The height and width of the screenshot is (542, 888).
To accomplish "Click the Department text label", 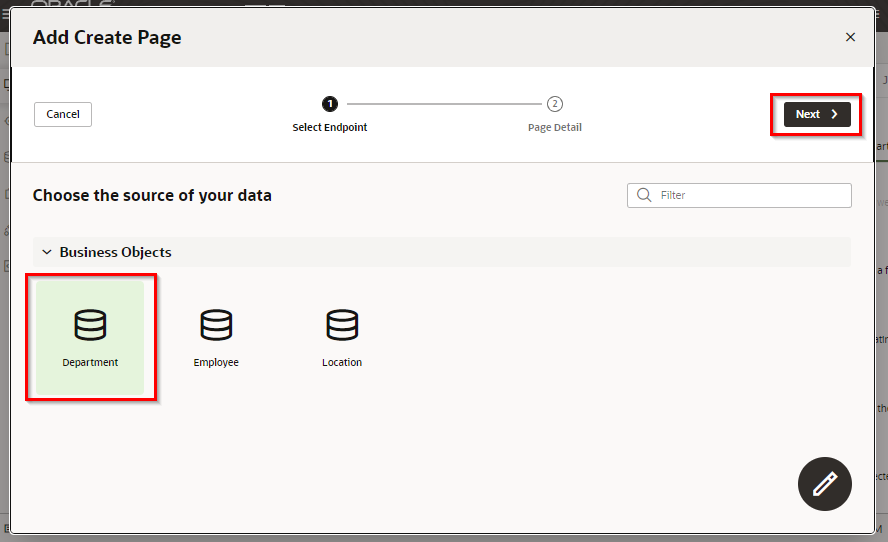I will click(x=90, y=362).
